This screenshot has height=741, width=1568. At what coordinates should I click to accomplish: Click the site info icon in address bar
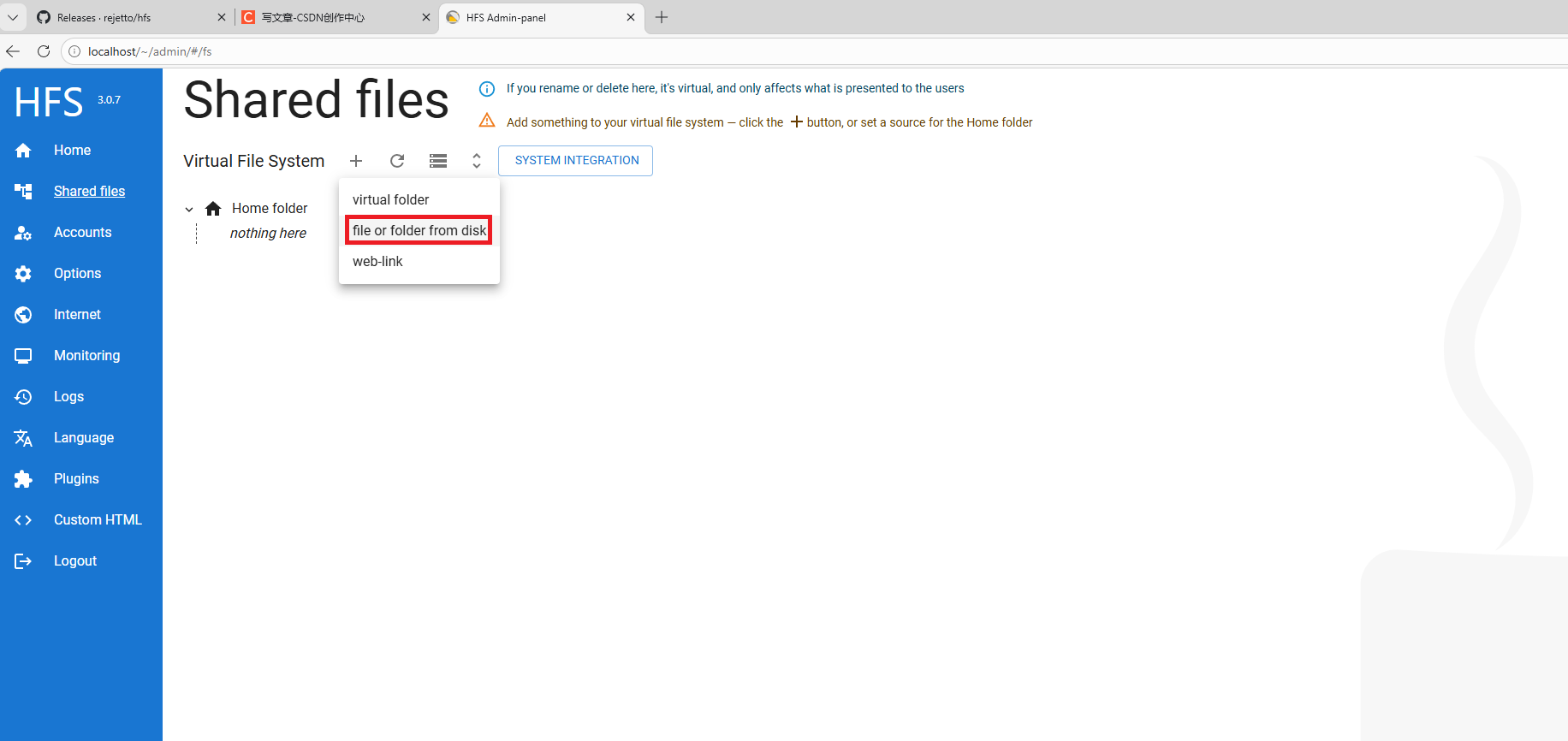[x=74, y=51]
